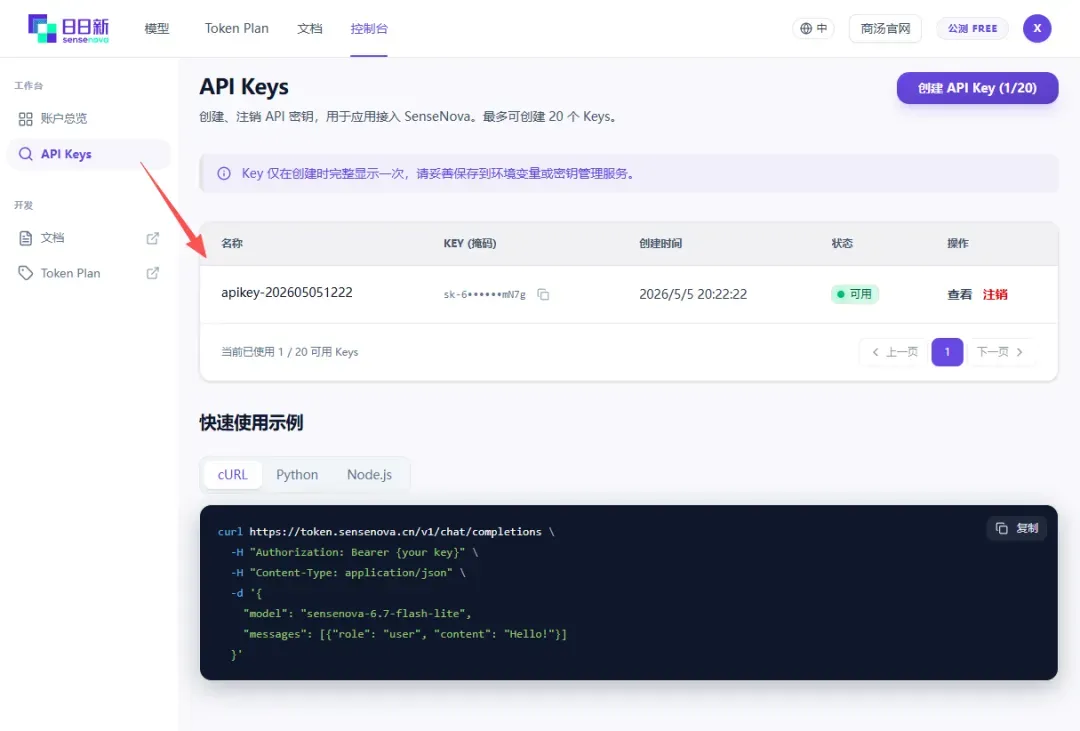
Task: Visit 商汤官网 link button
Action: point(885,28)
